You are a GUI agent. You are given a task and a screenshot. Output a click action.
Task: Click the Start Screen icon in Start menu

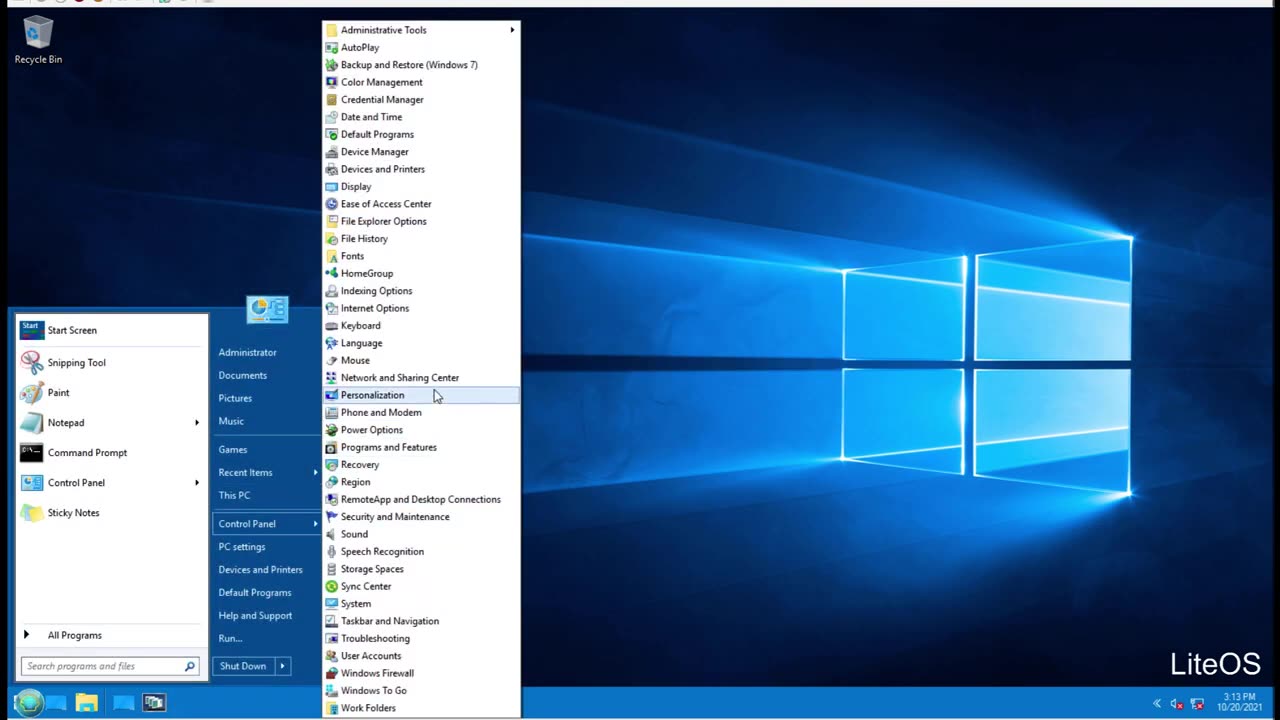point(32,330)
